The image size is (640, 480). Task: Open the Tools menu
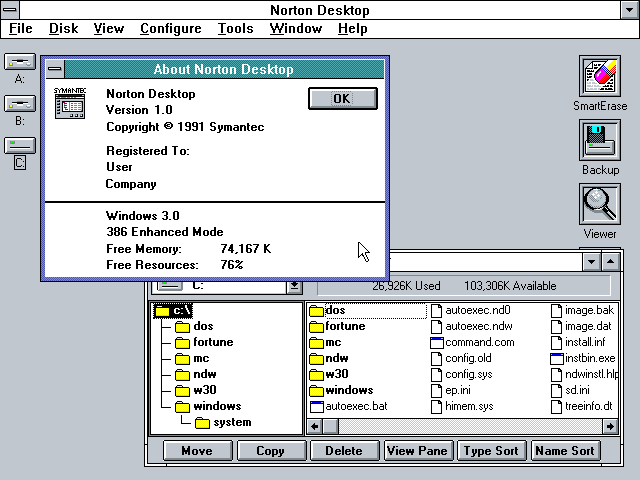point(235,29)
